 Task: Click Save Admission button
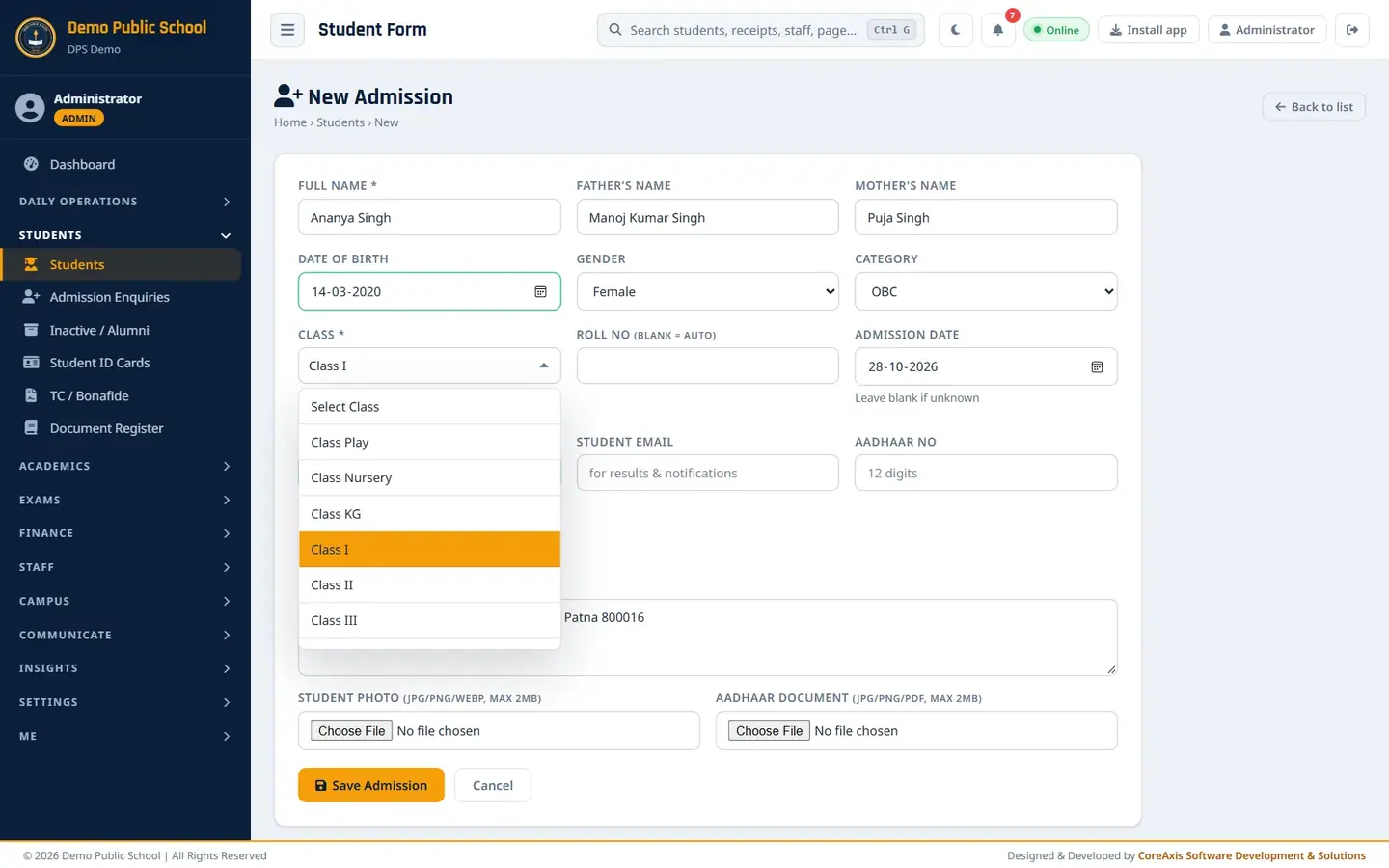coord(371,785)
